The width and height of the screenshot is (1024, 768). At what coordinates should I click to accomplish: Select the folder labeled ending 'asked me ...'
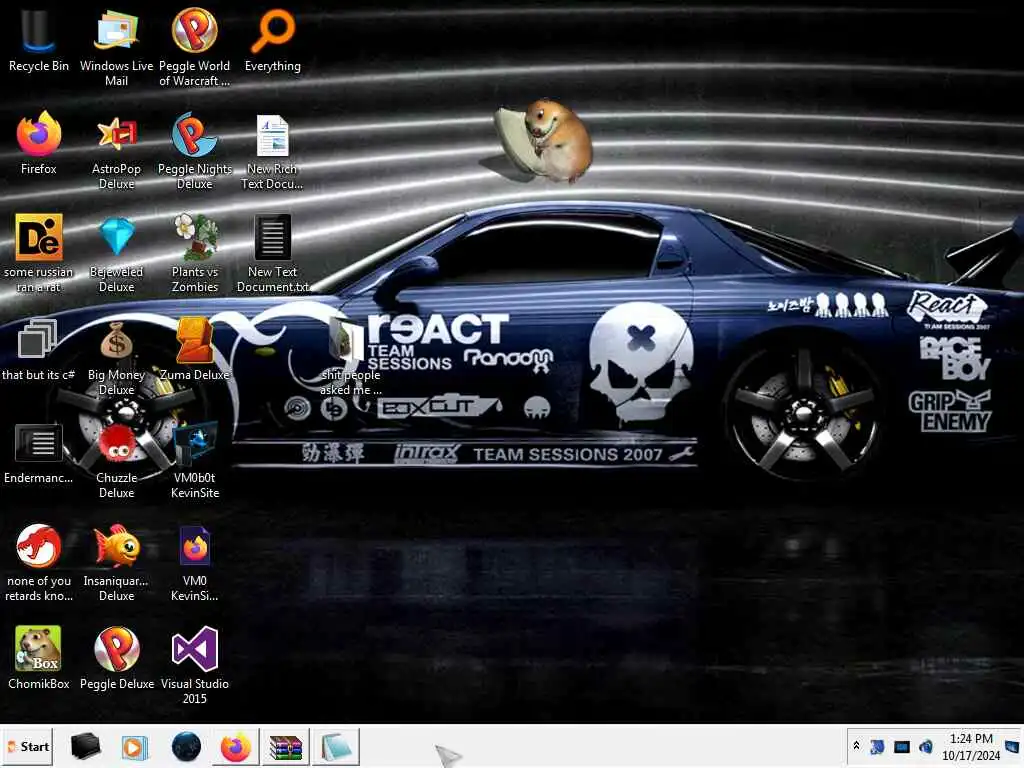350,357
